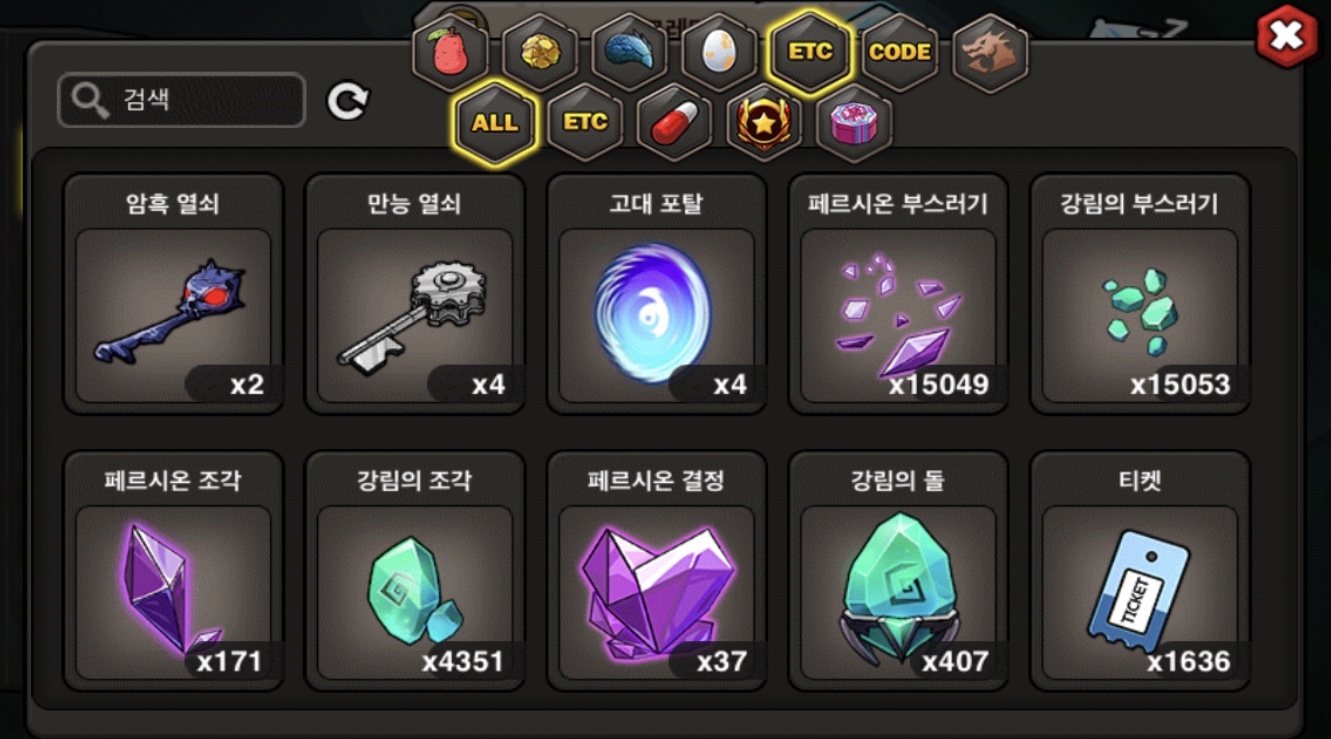Open the gold ore category tab
1331x739 pixels.
[x=540, y=52]
